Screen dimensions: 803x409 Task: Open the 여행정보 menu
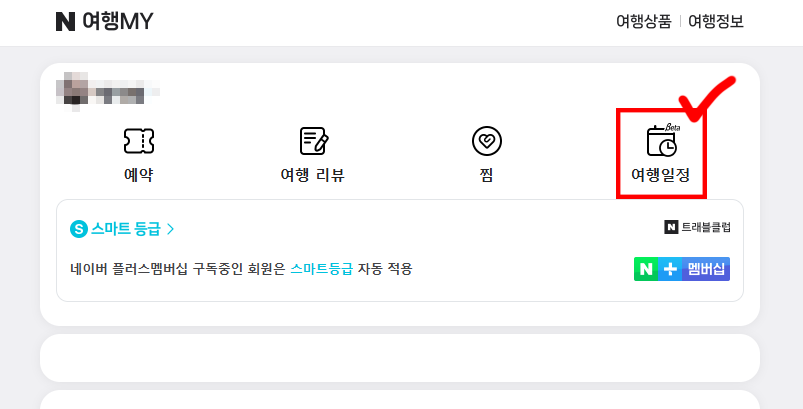[x=716, y=22]
